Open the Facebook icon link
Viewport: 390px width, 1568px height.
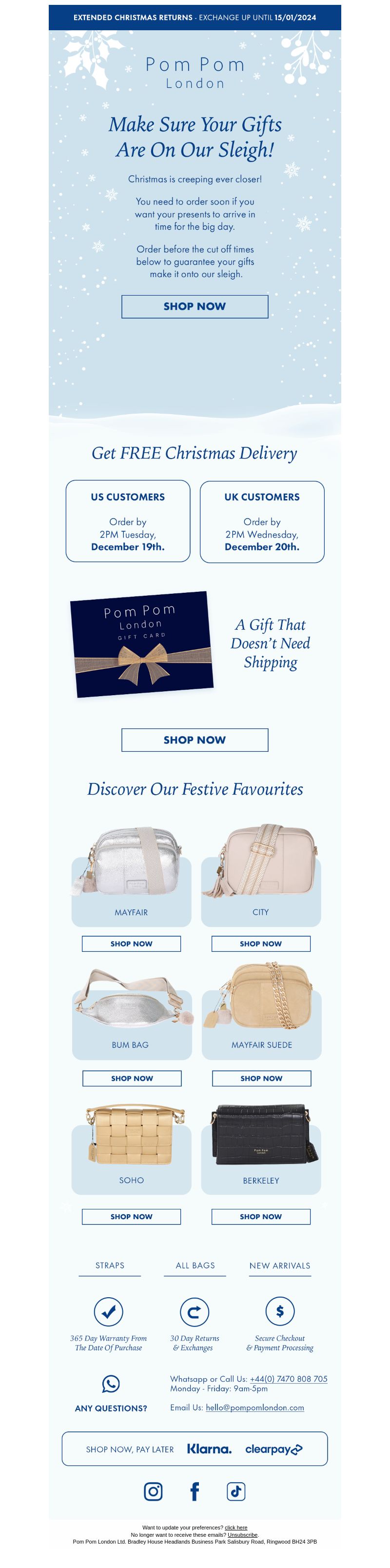tap(195, 1491)
